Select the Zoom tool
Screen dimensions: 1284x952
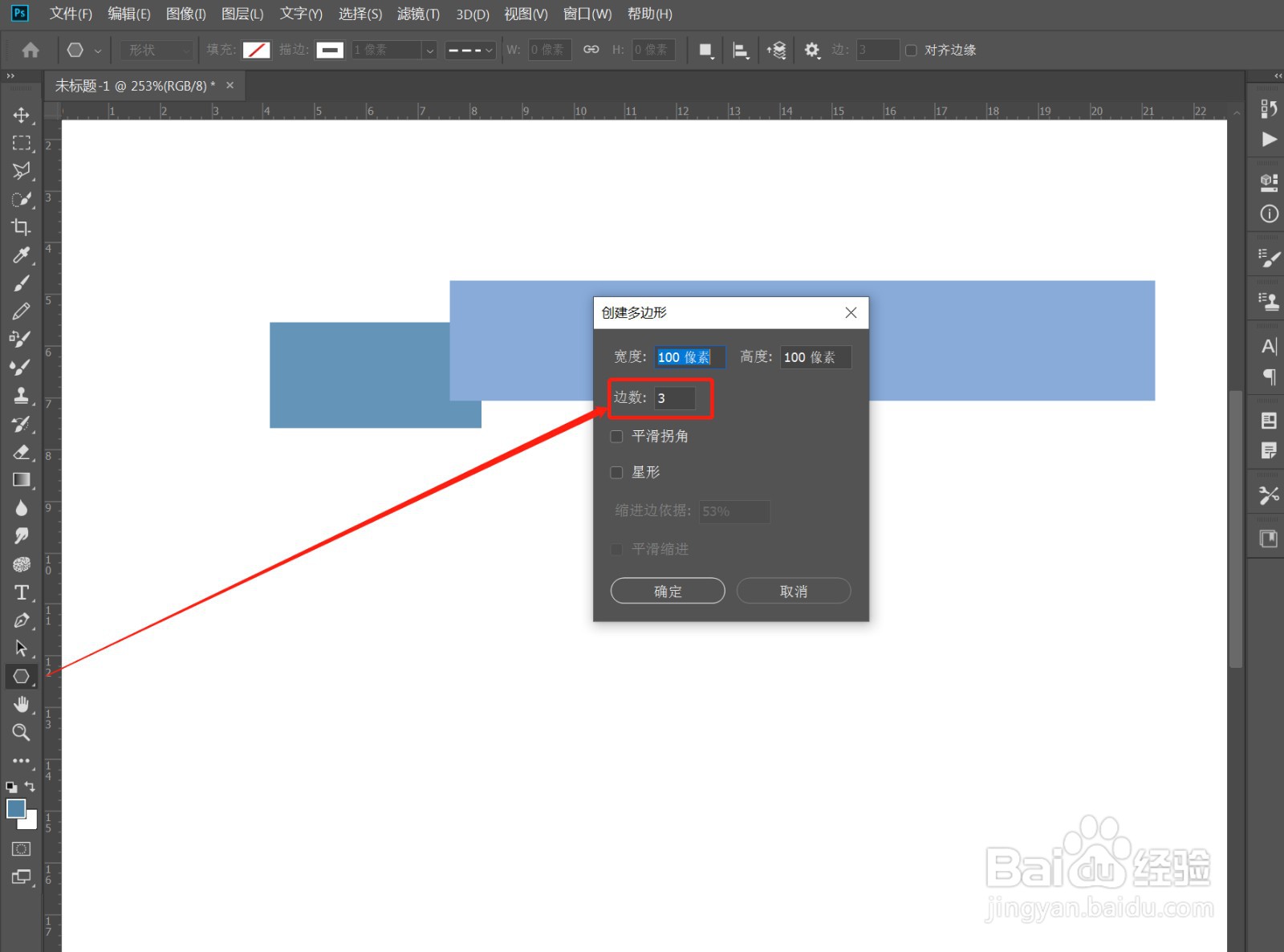point(21,732)
